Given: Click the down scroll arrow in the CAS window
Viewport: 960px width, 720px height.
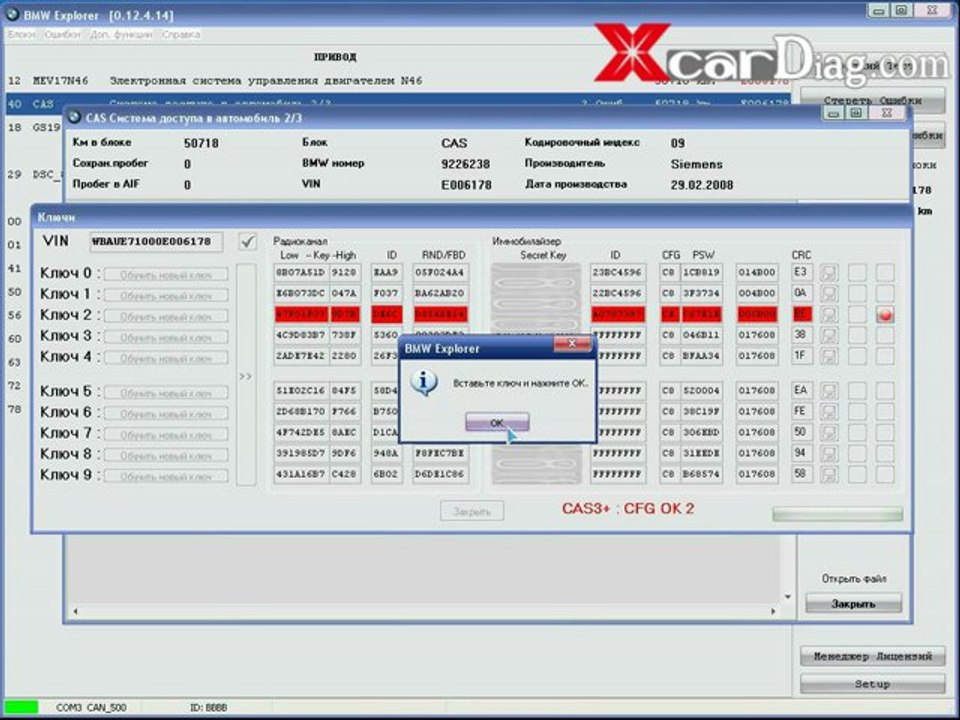Looking at the screenshot, I should (788, 597).
